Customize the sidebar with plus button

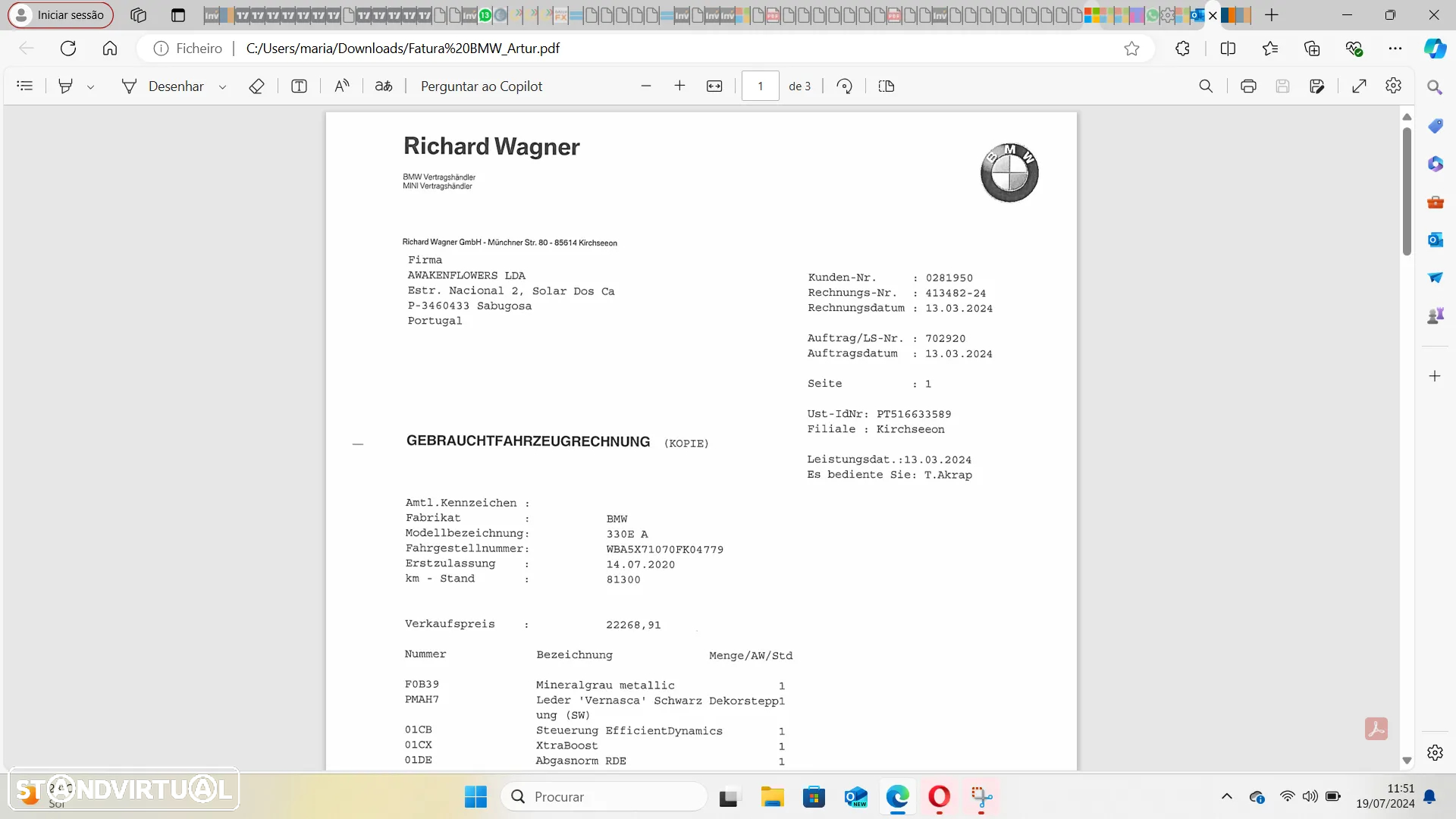click(1435, 376)
